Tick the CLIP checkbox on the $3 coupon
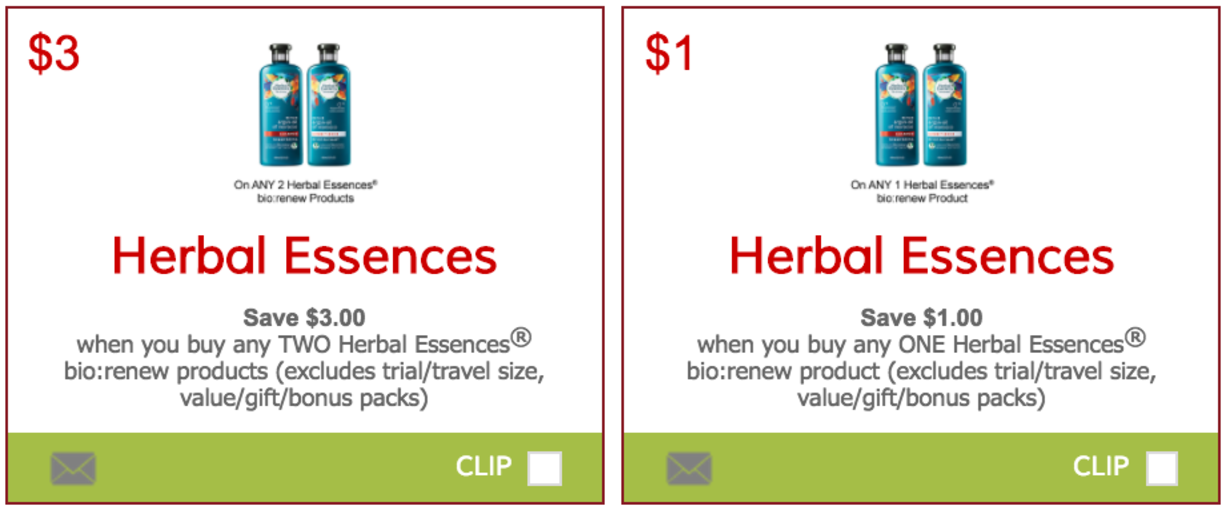Image resolution: width=1226 pixels, height=508 pixels. click(545, 468)
